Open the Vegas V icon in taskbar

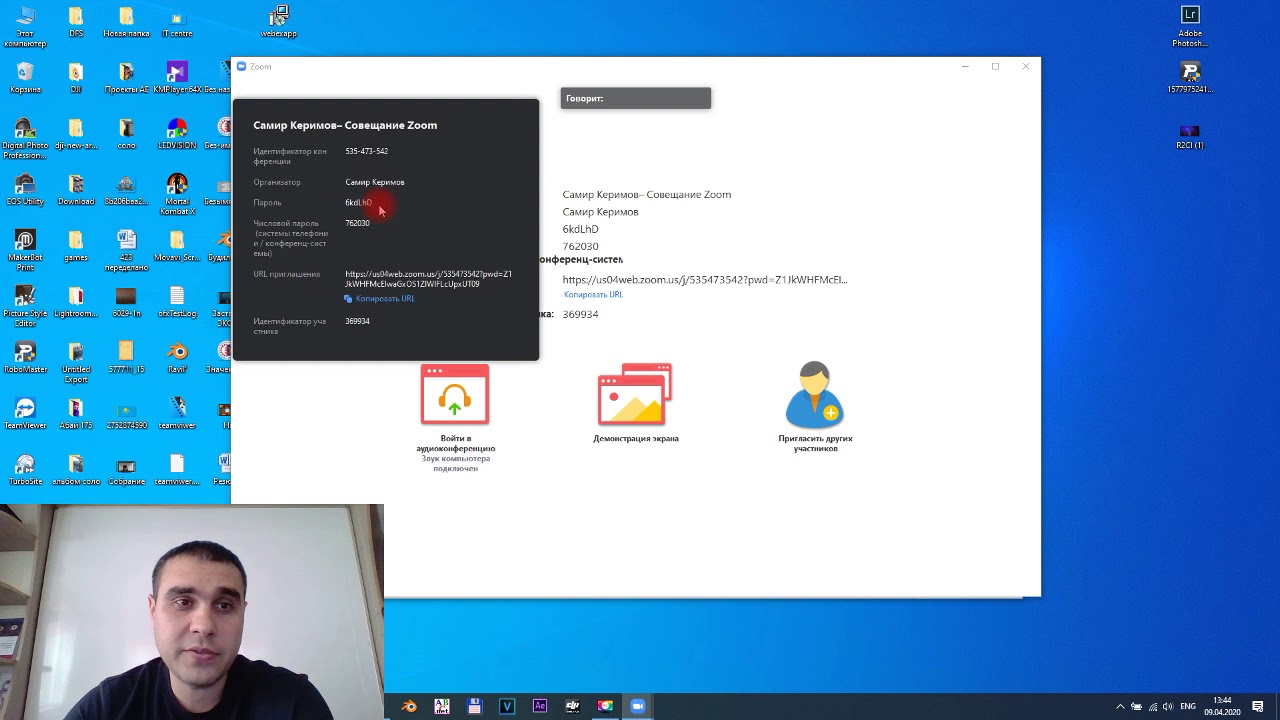(x=507, y=706)
